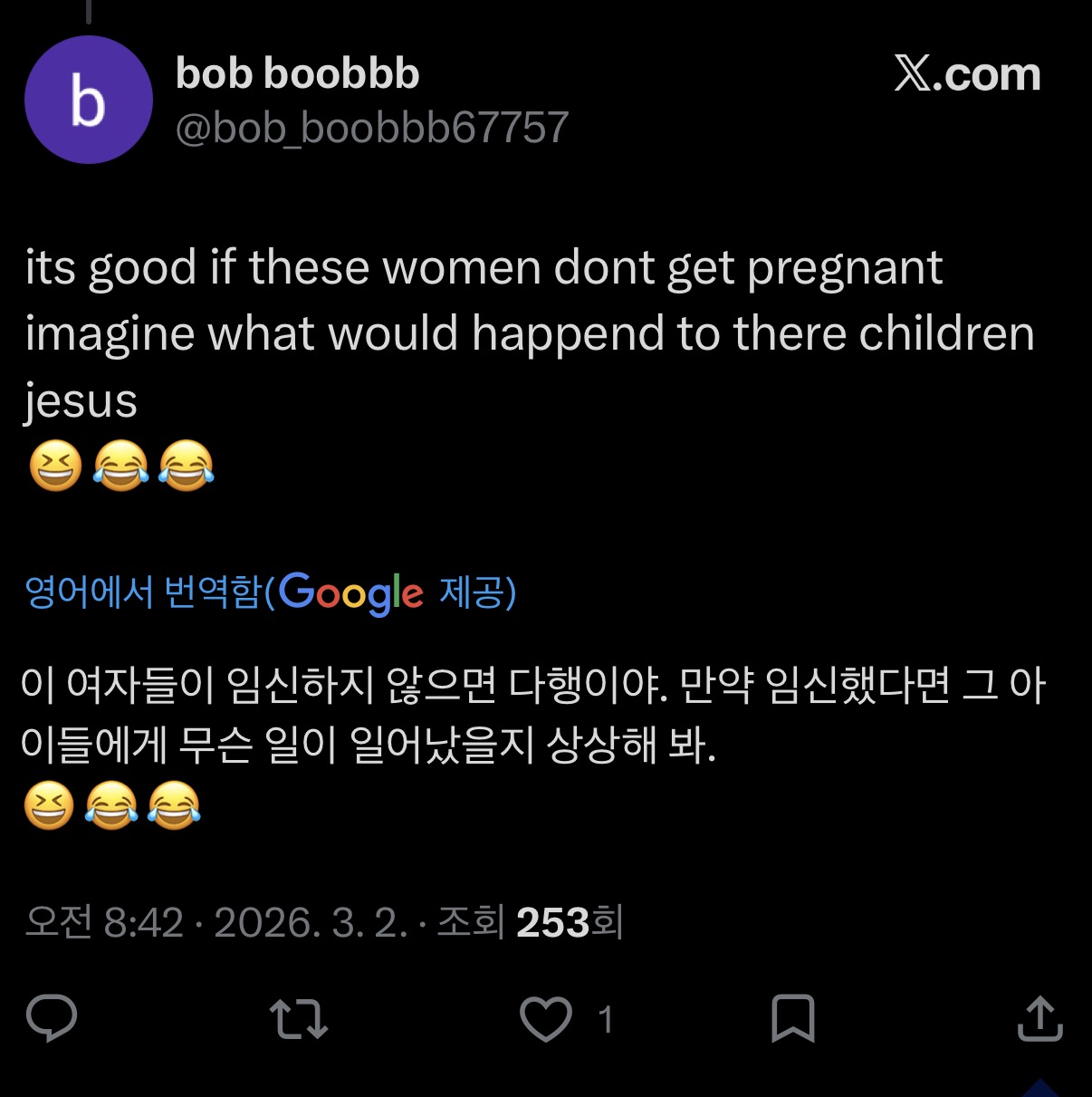Open the reply speech bubble icon
This screenshot has height=1097, width=1092.
(x=52, y=1018)
